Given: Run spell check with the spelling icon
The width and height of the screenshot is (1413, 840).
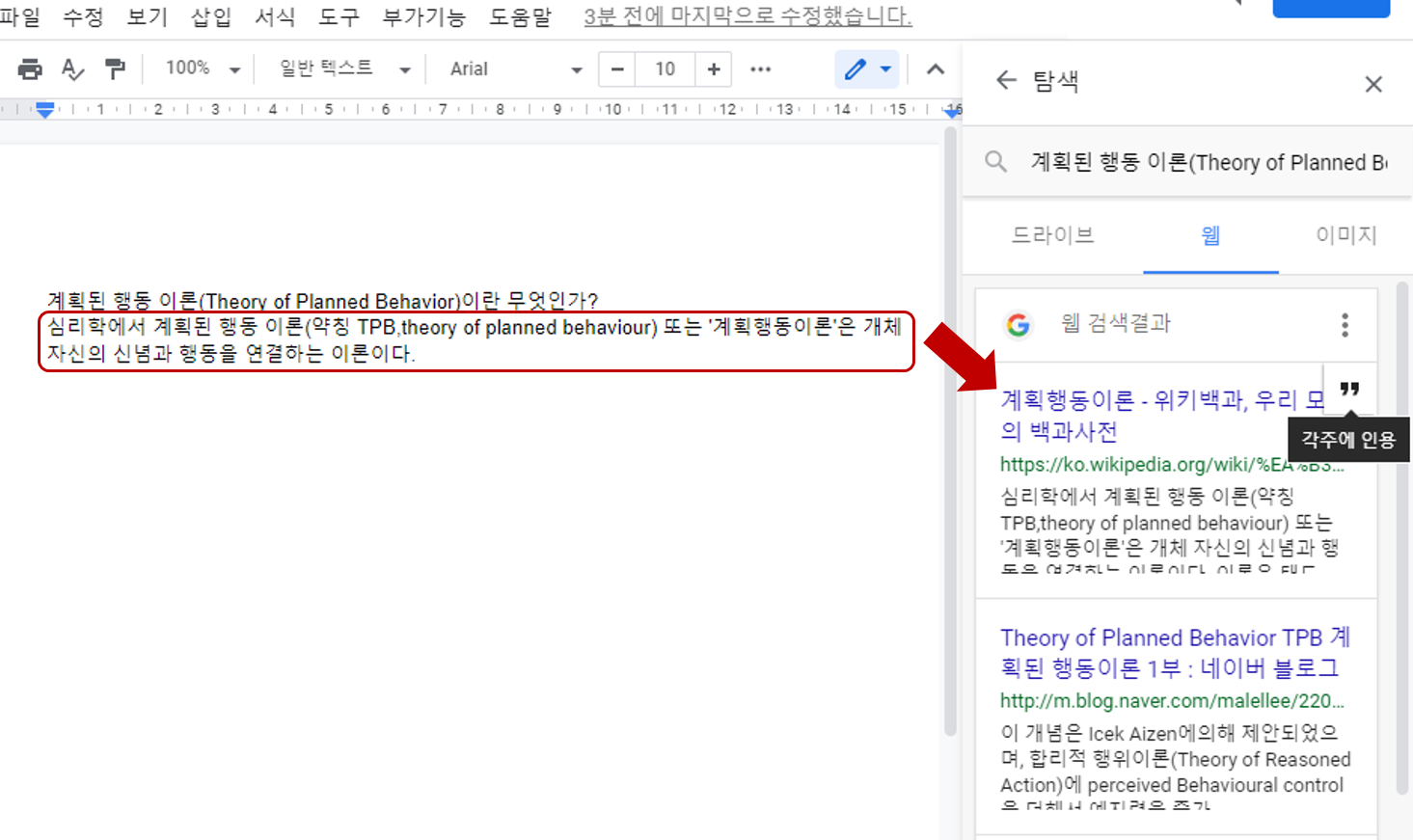Looking at the screenshot, I should coord(72,69).
